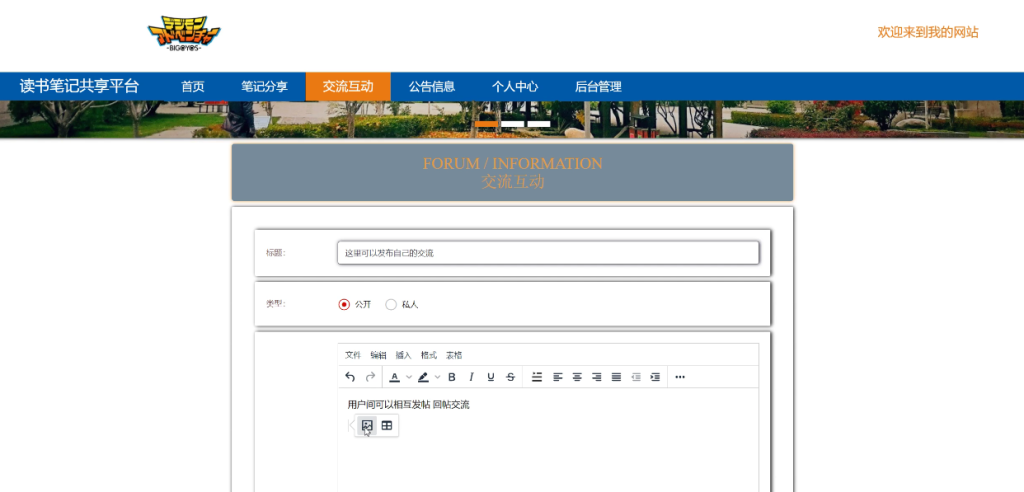Increase indent in the editor toolbar
Image resolution: width=1024 pixels, height=492 pixels.
click(655, 377)
